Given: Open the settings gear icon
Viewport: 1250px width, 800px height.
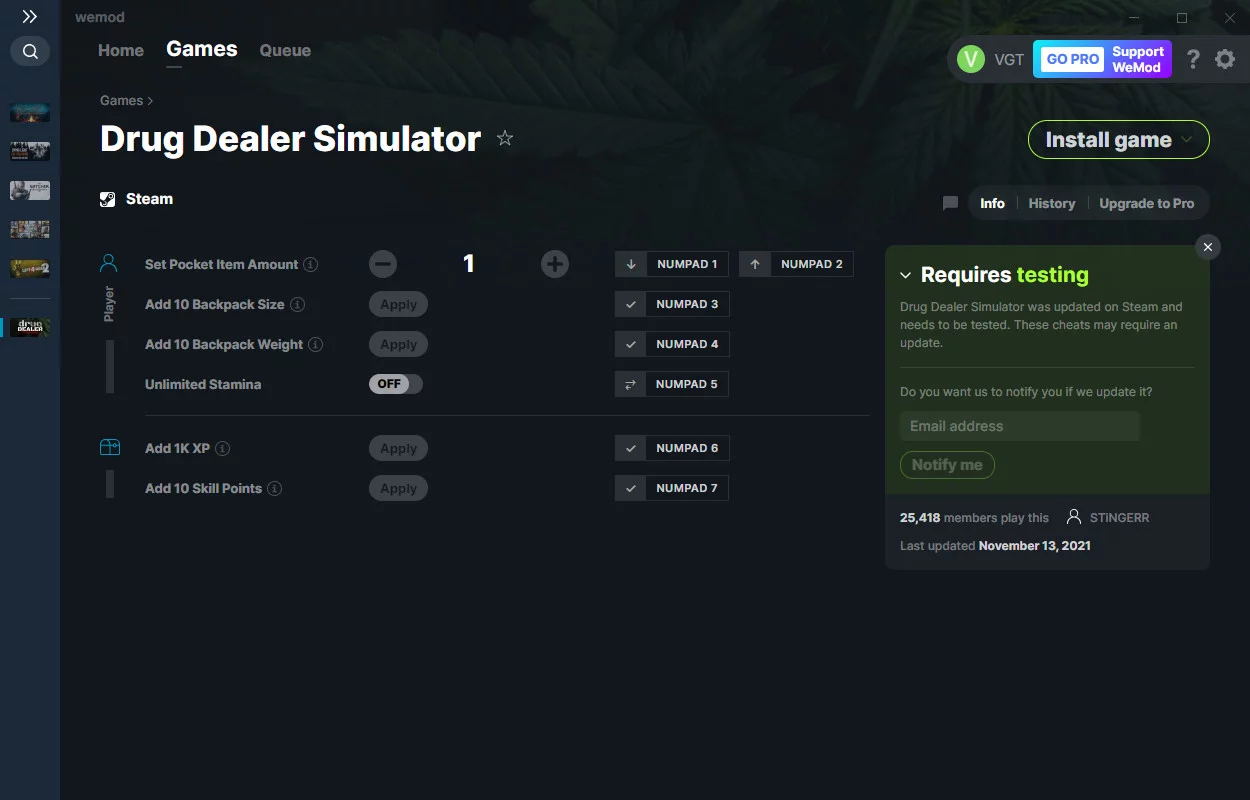Looking at the screenshot, I should [1225, 59].
